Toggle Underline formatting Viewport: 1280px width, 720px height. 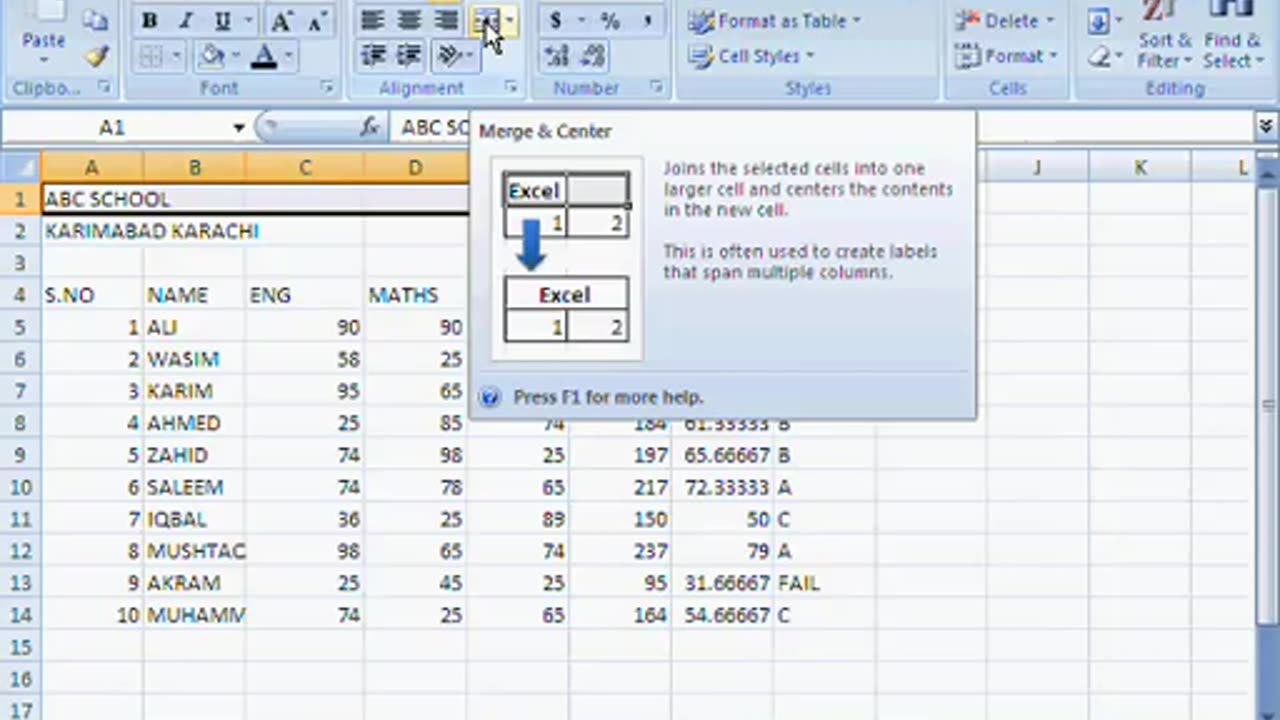(222, 21)
